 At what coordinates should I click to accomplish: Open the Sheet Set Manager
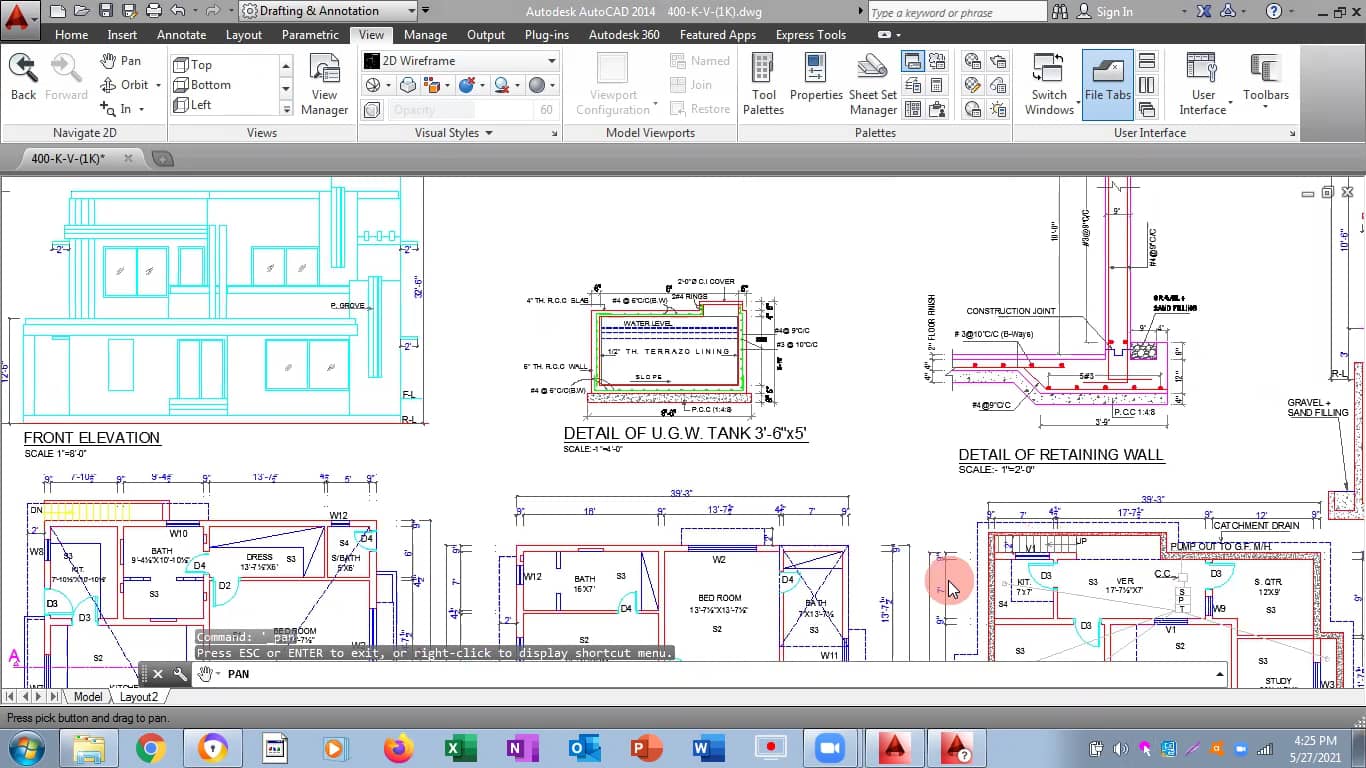tap(873, 84)
